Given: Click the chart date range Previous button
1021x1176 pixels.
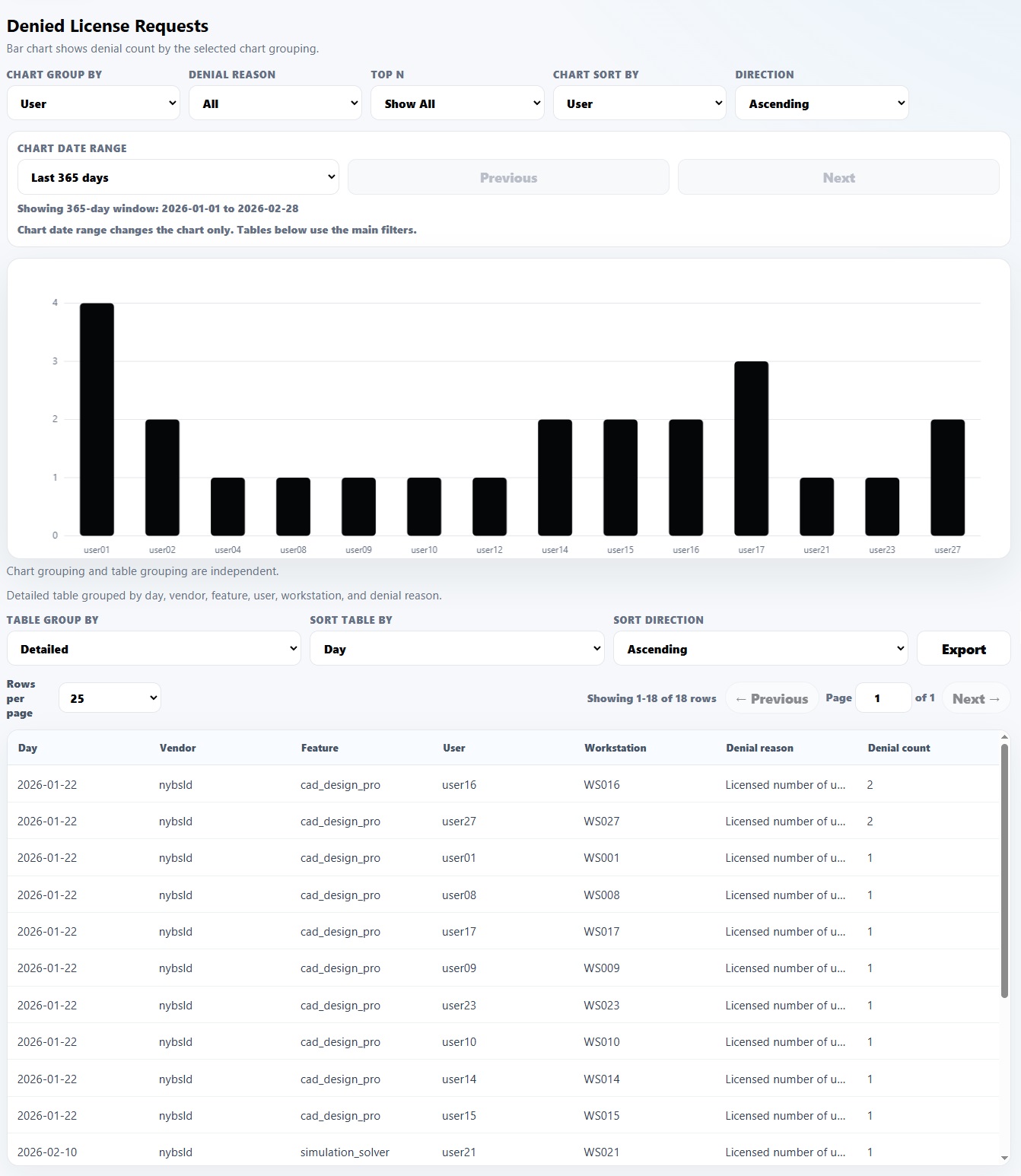Looking at the screenshot, I should click(508, 177).
